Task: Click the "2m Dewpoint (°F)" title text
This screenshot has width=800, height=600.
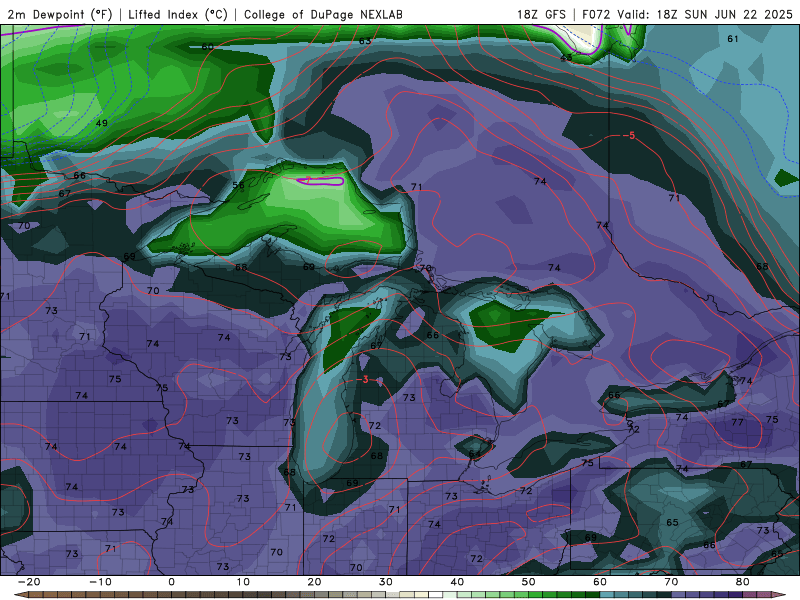Action: click(60, 14)
